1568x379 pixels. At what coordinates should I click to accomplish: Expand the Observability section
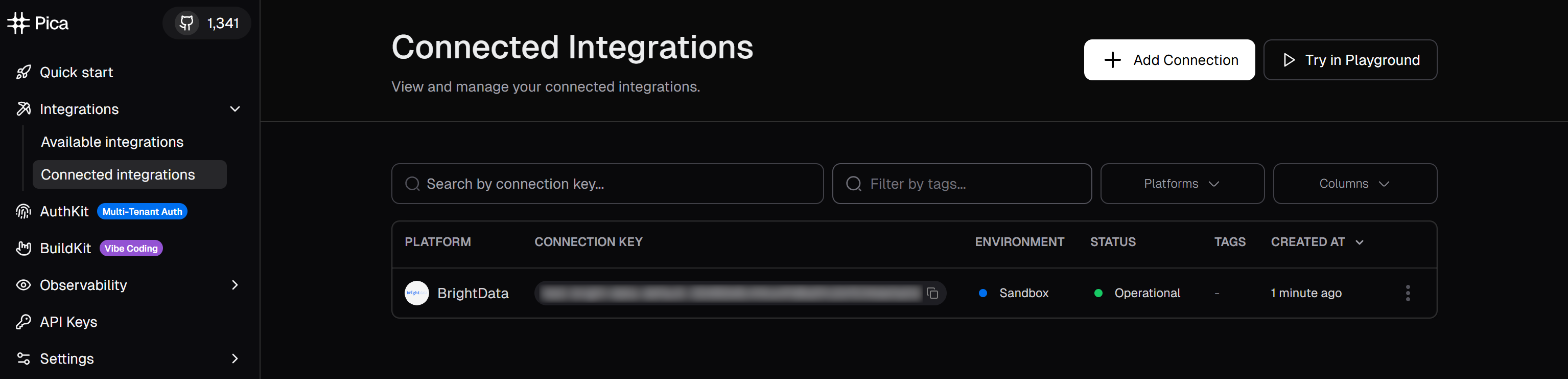click(x=235, y=284)
